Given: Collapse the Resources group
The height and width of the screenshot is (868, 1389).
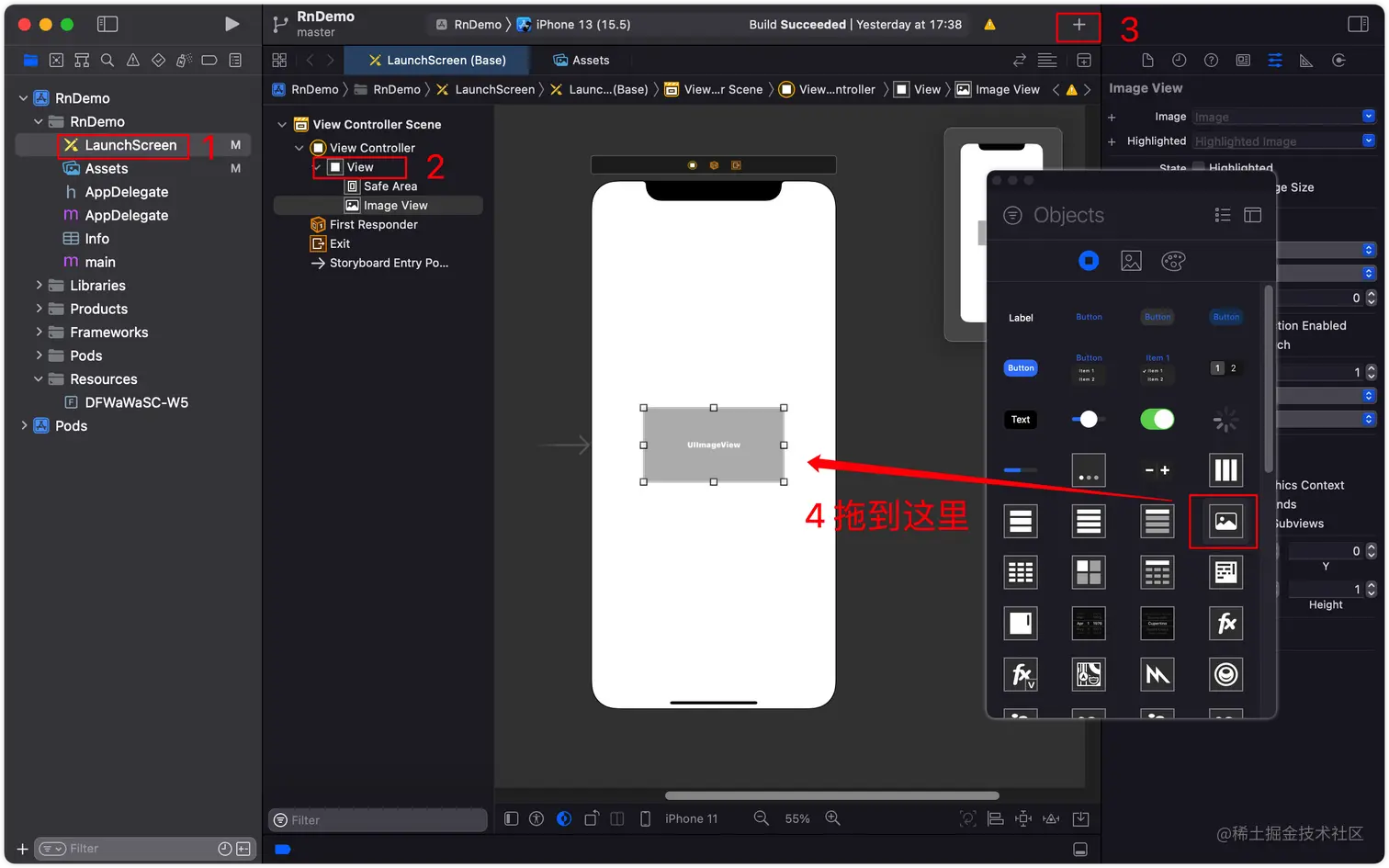Looking at the screenshot, I should coord(39,379).
